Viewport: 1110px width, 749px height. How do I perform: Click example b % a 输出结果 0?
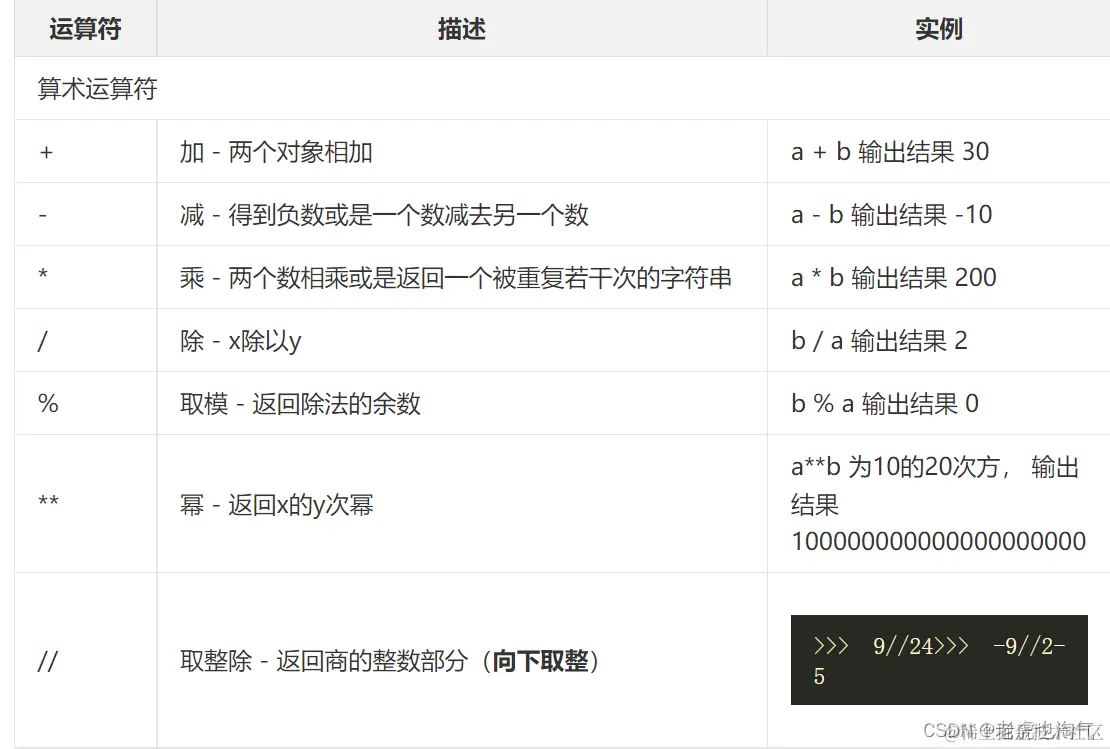(884, 404)
